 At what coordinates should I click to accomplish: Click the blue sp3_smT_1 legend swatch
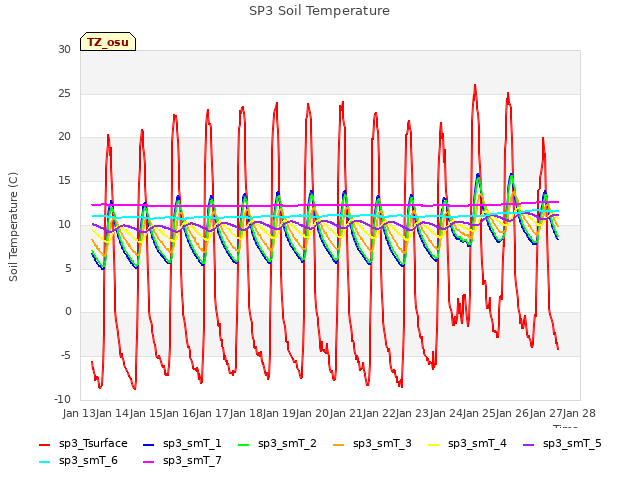coord(149,444)
